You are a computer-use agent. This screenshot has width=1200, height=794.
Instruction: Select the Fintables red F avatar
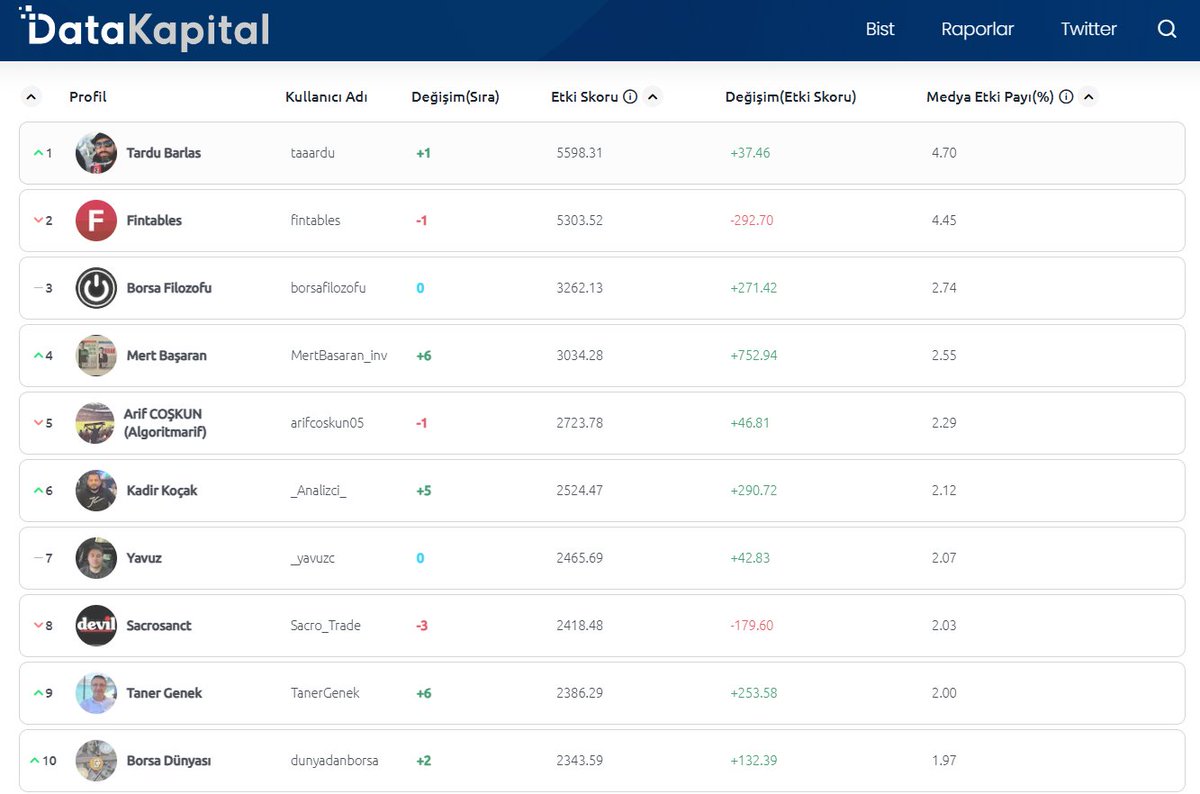pos(95,220)
